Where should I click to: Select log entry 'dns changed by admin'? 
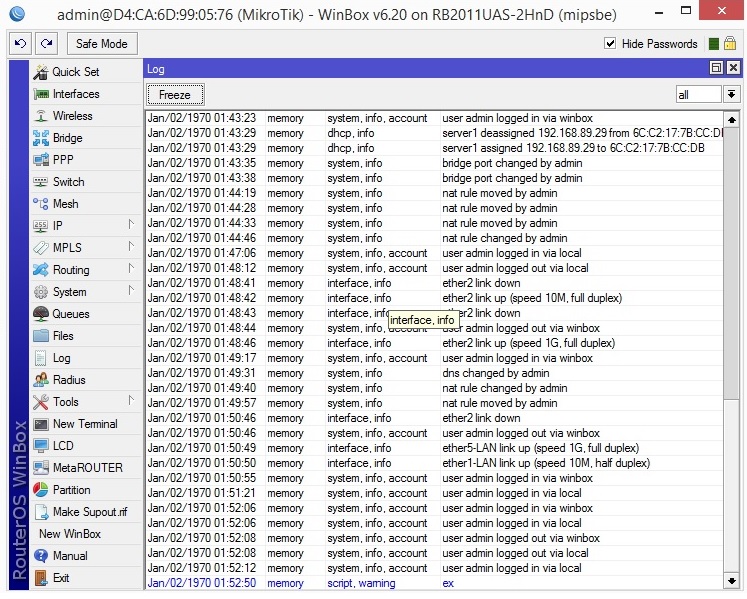434,373
